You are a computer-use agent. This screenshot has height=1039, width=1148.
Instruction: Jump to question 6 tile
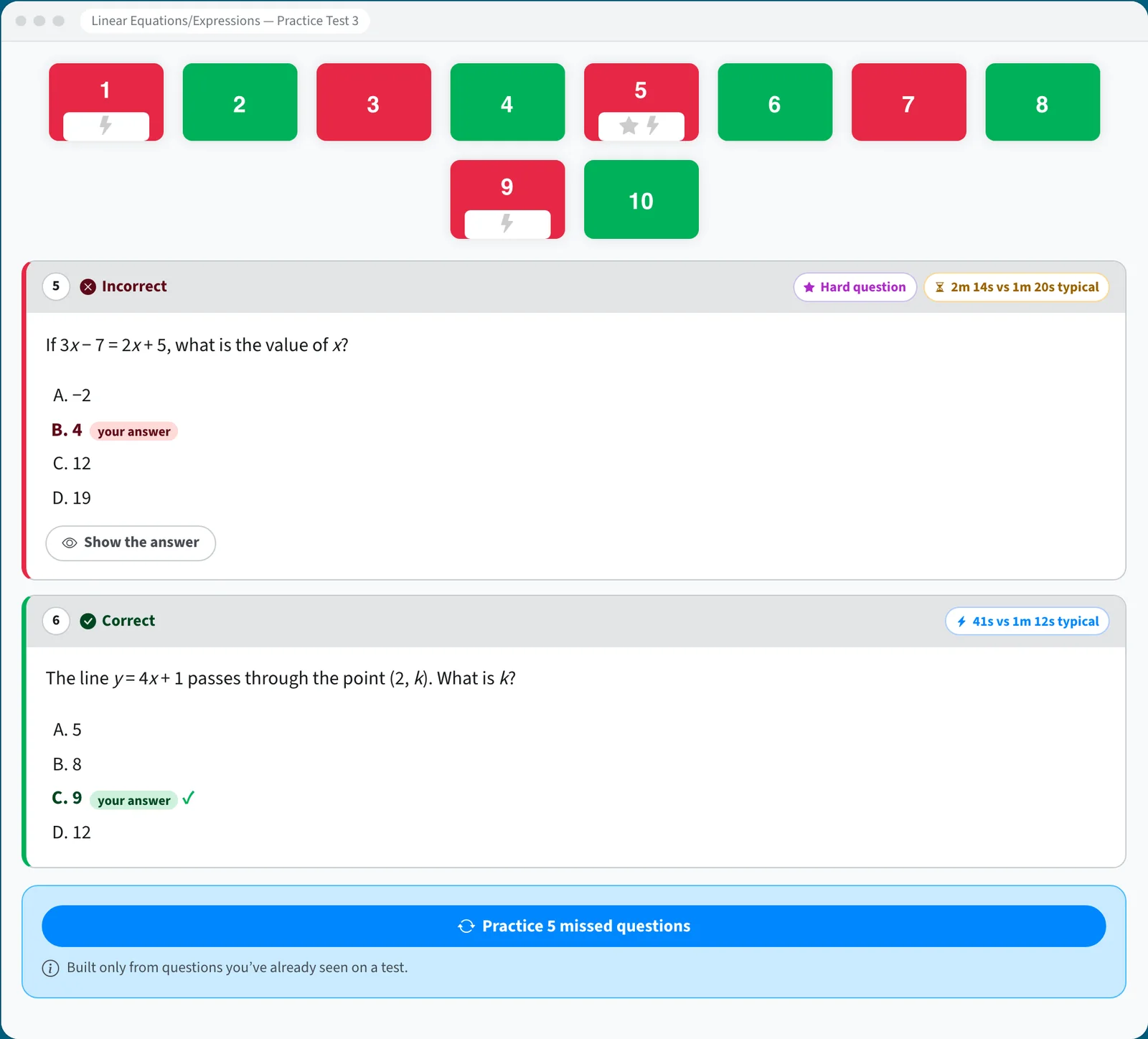pos(775,102)
